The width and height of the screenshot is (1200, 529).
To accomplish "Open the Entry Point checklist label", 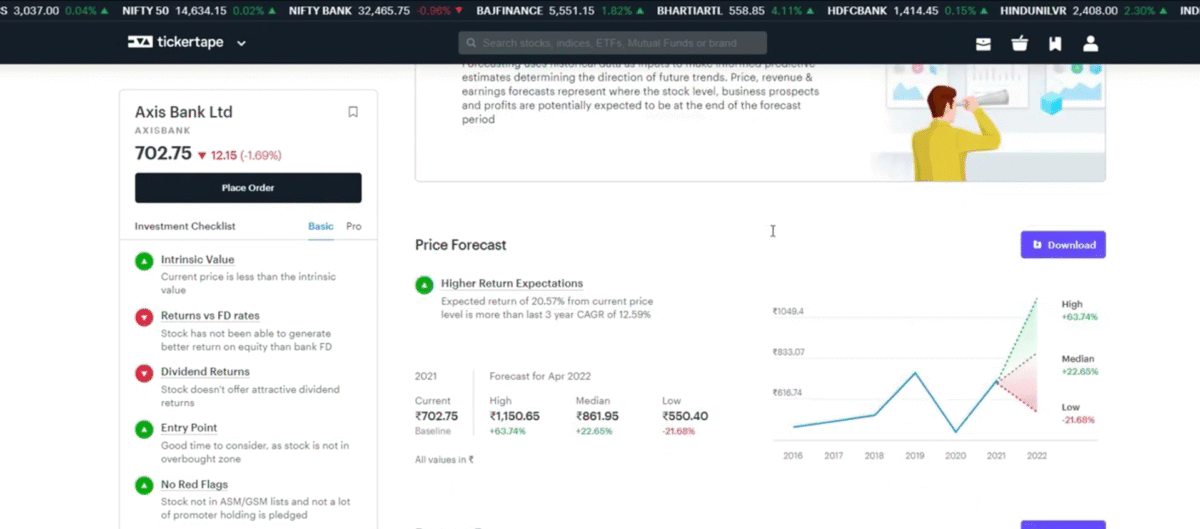I will [189, 428].
